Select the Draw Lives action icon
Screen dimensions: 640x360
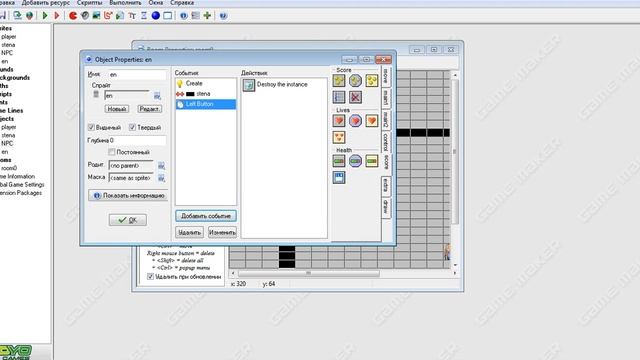coord(371,120)
